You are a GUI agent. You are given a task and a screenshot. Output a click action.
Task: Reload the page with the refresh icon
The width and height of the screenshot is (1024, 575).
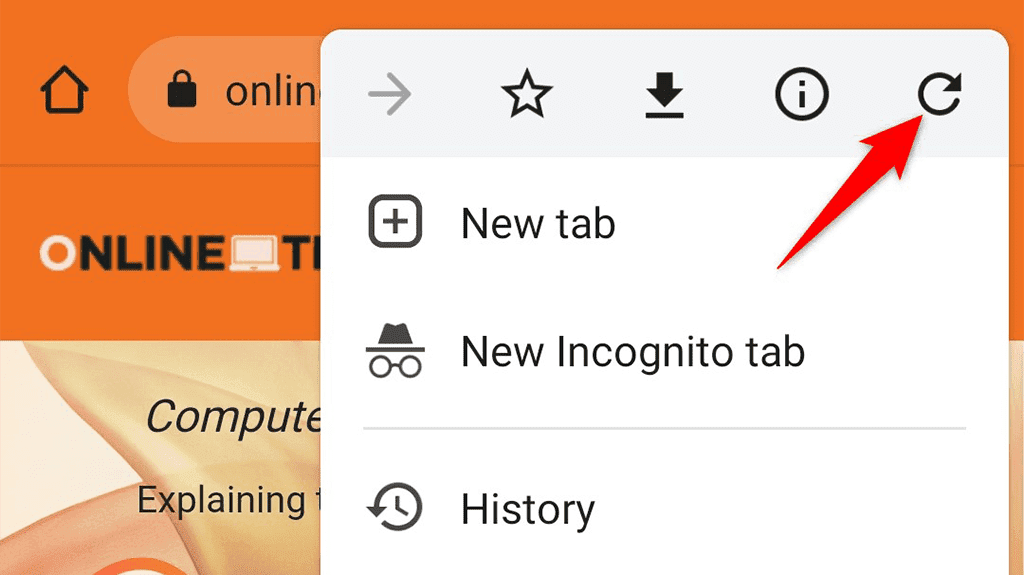click(x=939, y=95)
